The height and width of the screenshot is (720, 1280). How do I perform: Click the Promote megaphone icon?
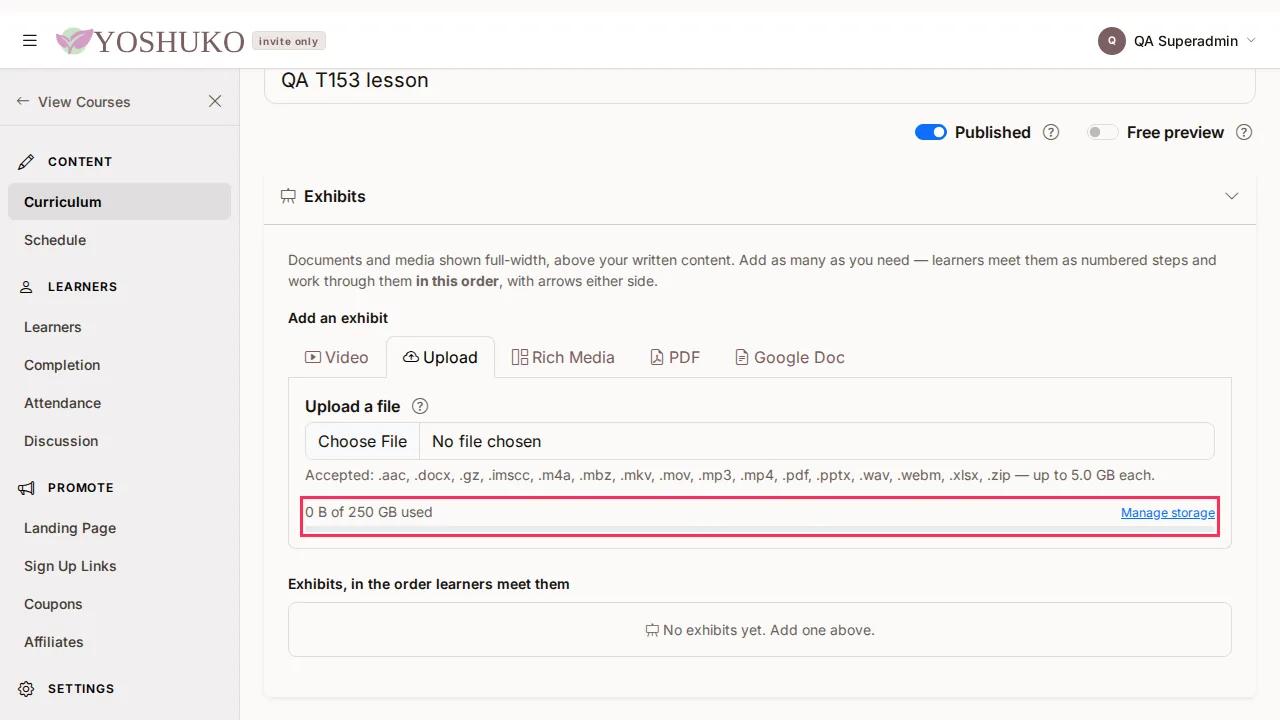pyautogui.click(x=26, y=488)
